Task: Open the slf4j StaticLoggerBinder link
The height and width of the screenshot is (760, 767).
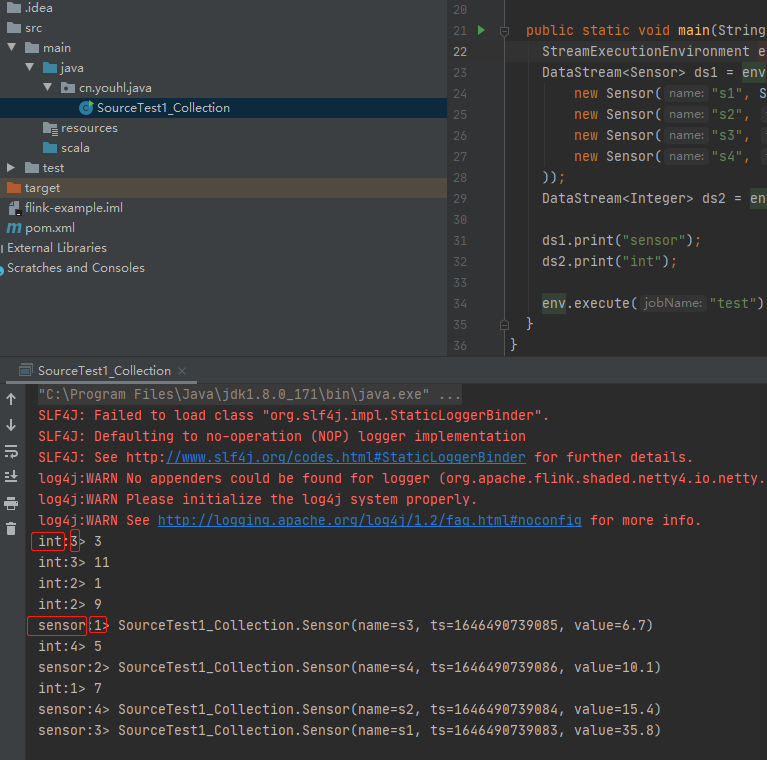Action: 346,457
